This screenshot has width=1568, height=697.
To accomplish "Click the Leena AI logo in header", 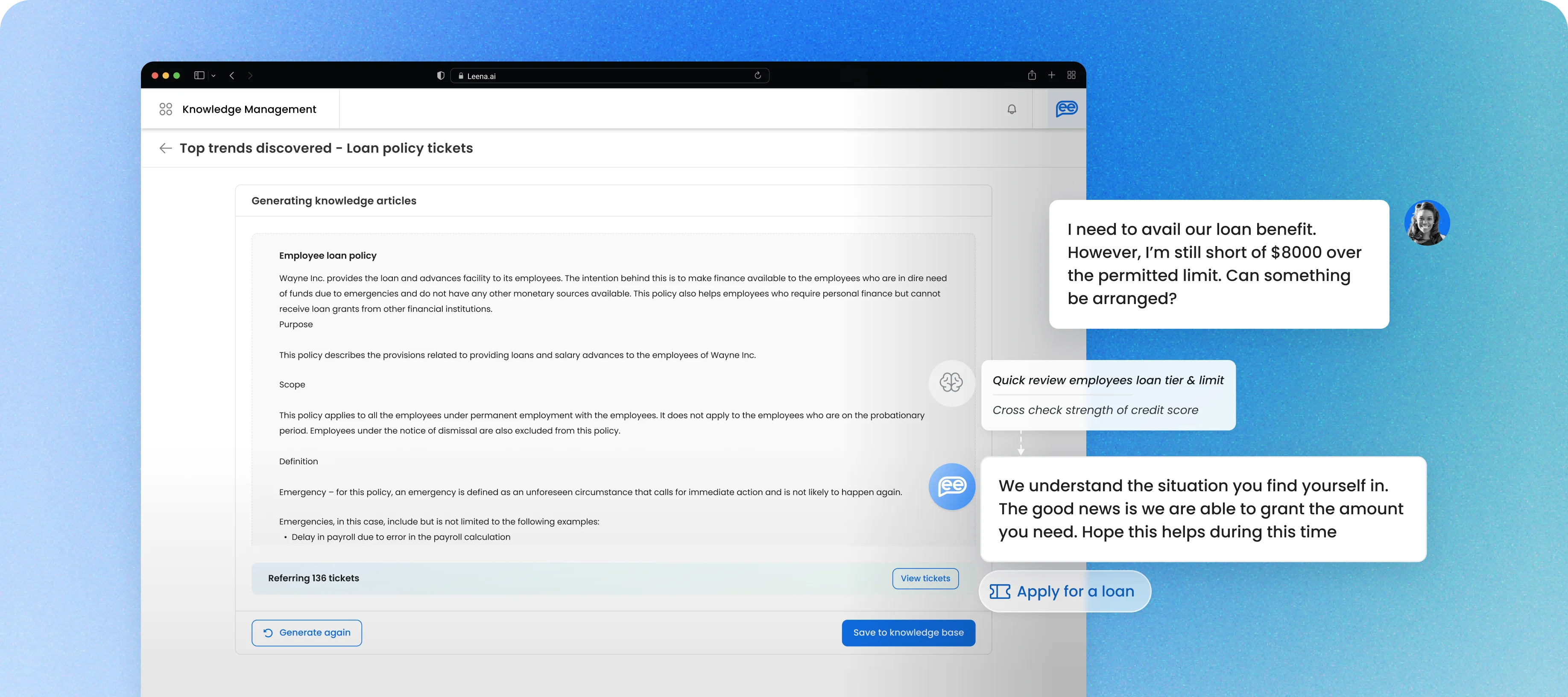I will pos(1066,108).
